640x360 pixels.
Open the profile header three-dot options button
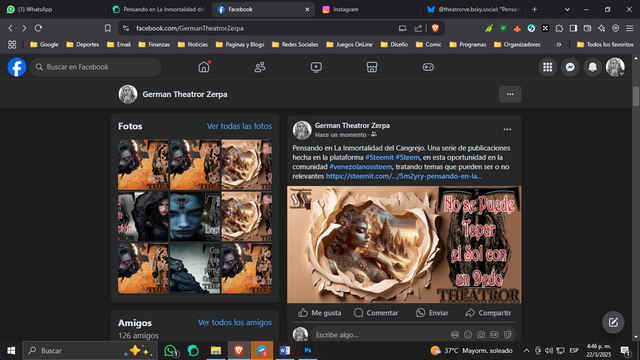[510, 94]
